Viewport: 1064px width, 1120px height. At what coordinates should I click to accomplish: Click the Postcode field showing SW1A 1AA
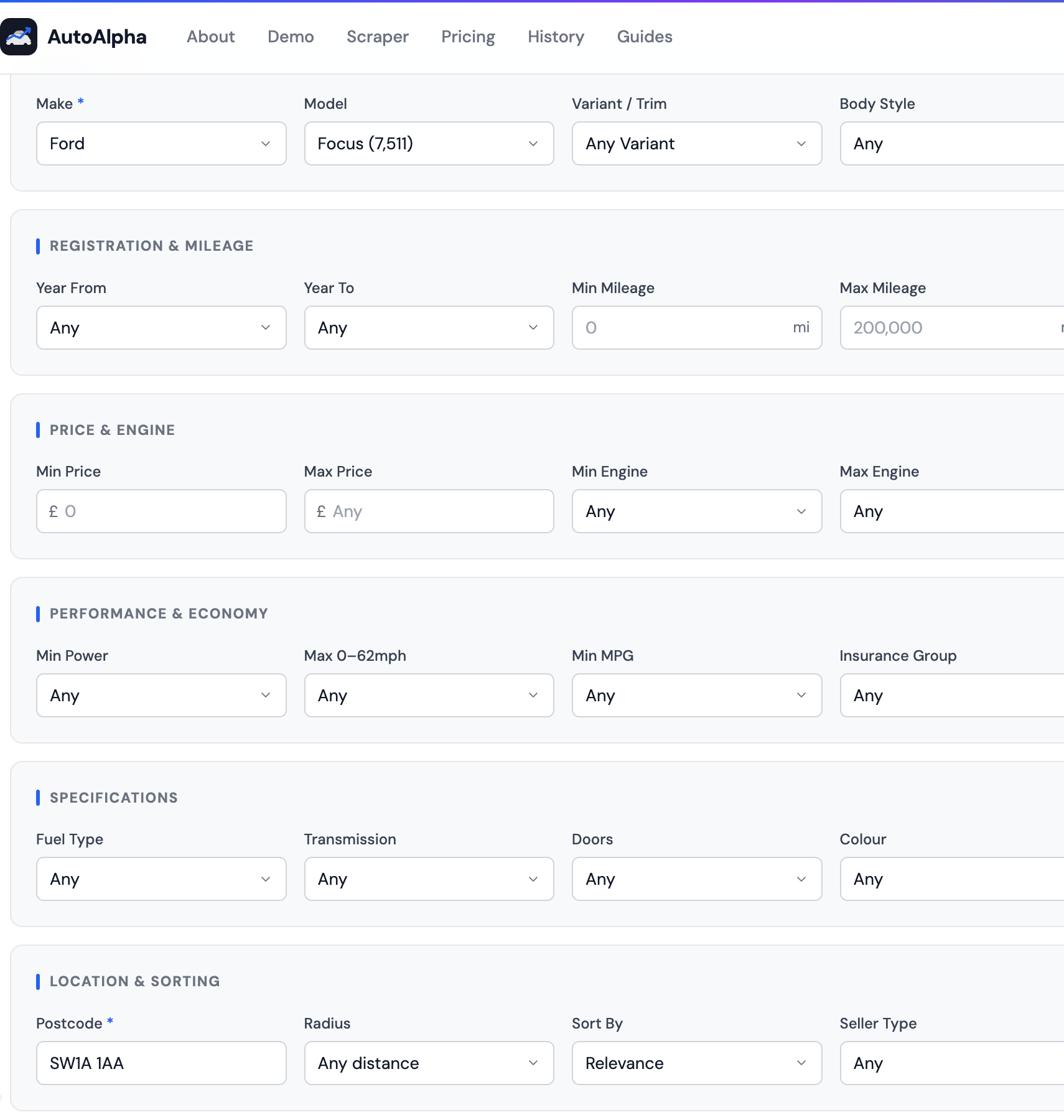click(161, 1063)
